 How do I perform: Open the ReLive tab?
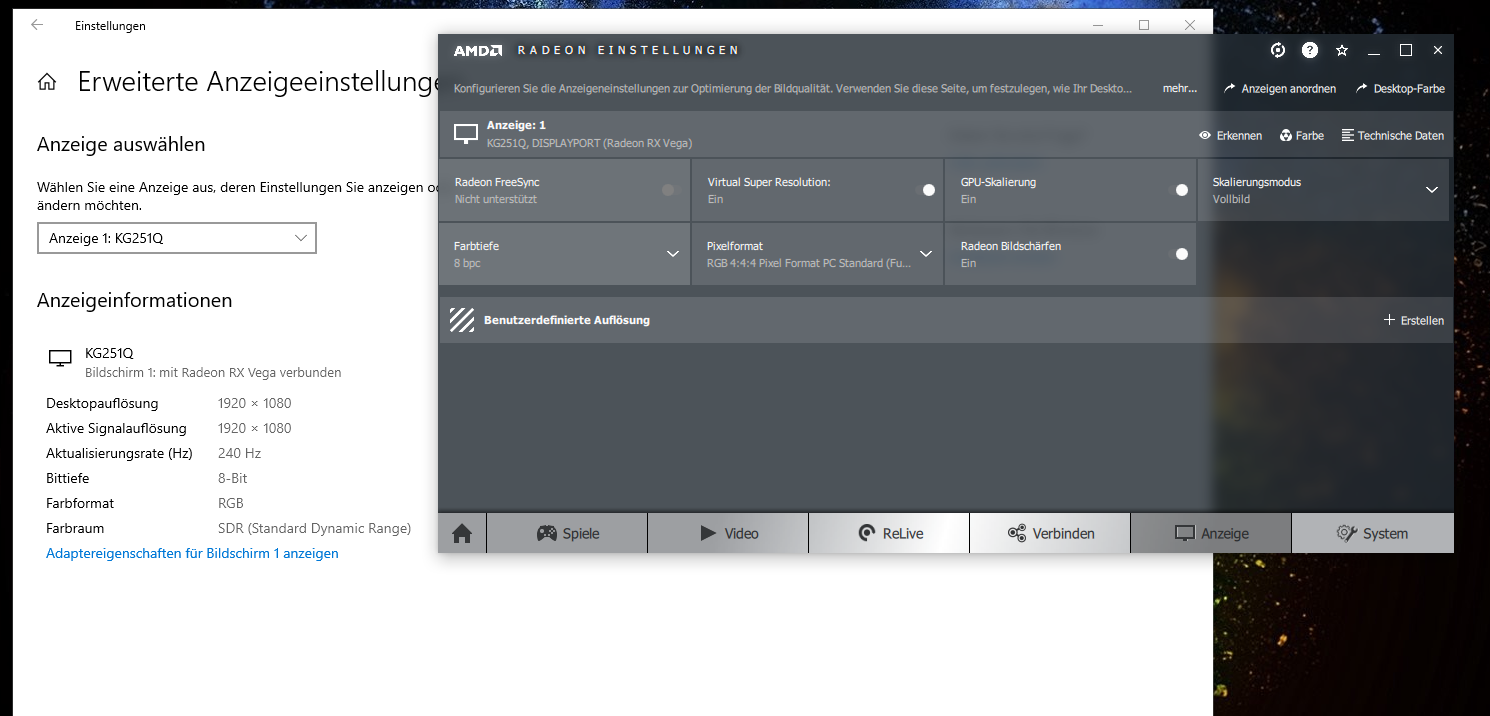[889, 533]
